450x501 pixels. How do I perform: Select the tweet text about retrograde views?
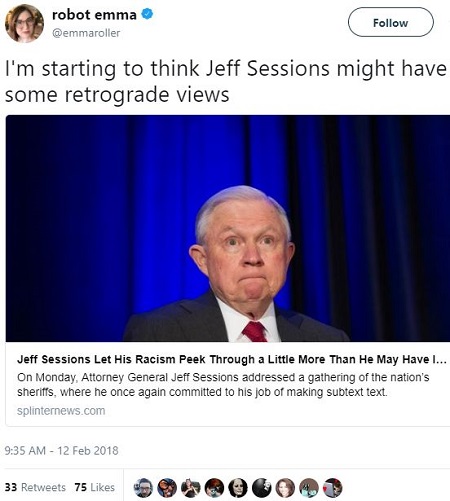226,81
